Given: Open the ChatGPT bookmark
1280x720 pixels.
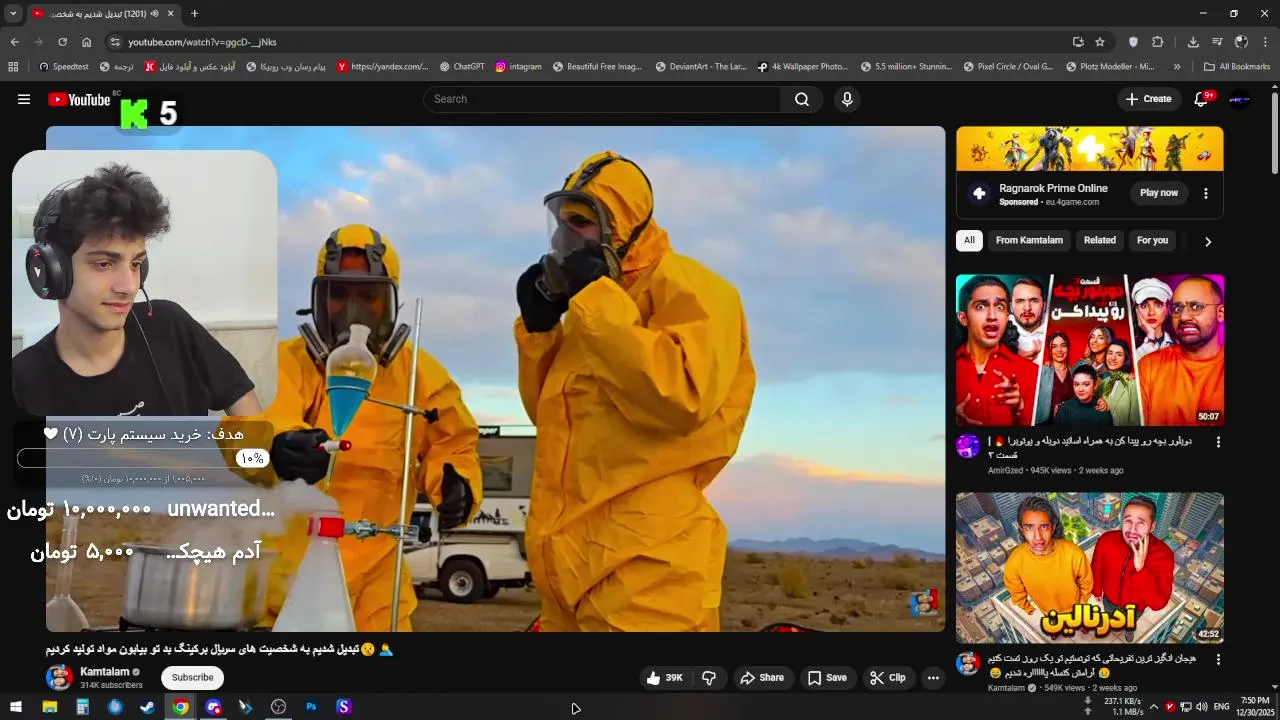Looking at the screenshot, I should 462,67.
